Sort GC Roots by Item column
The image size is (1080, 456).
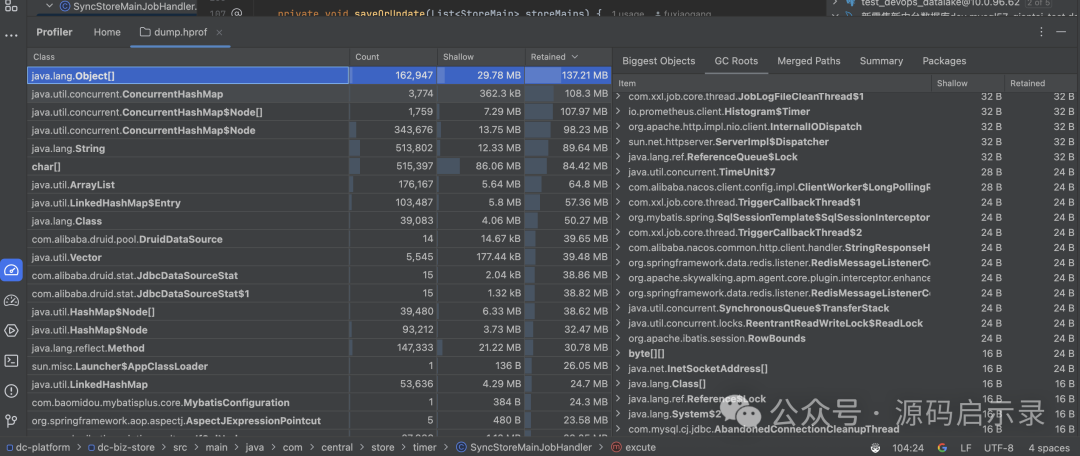[x=772, y=83]
